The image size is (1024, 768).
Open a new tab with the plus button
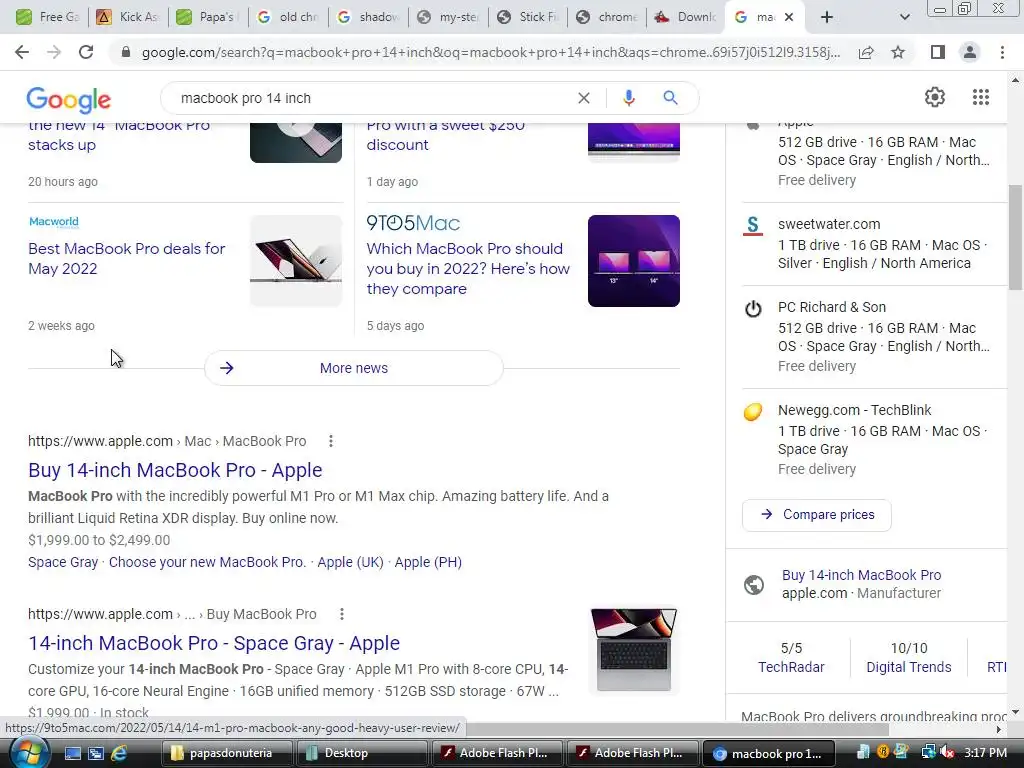pyautogui.click(x=827, y=17)
